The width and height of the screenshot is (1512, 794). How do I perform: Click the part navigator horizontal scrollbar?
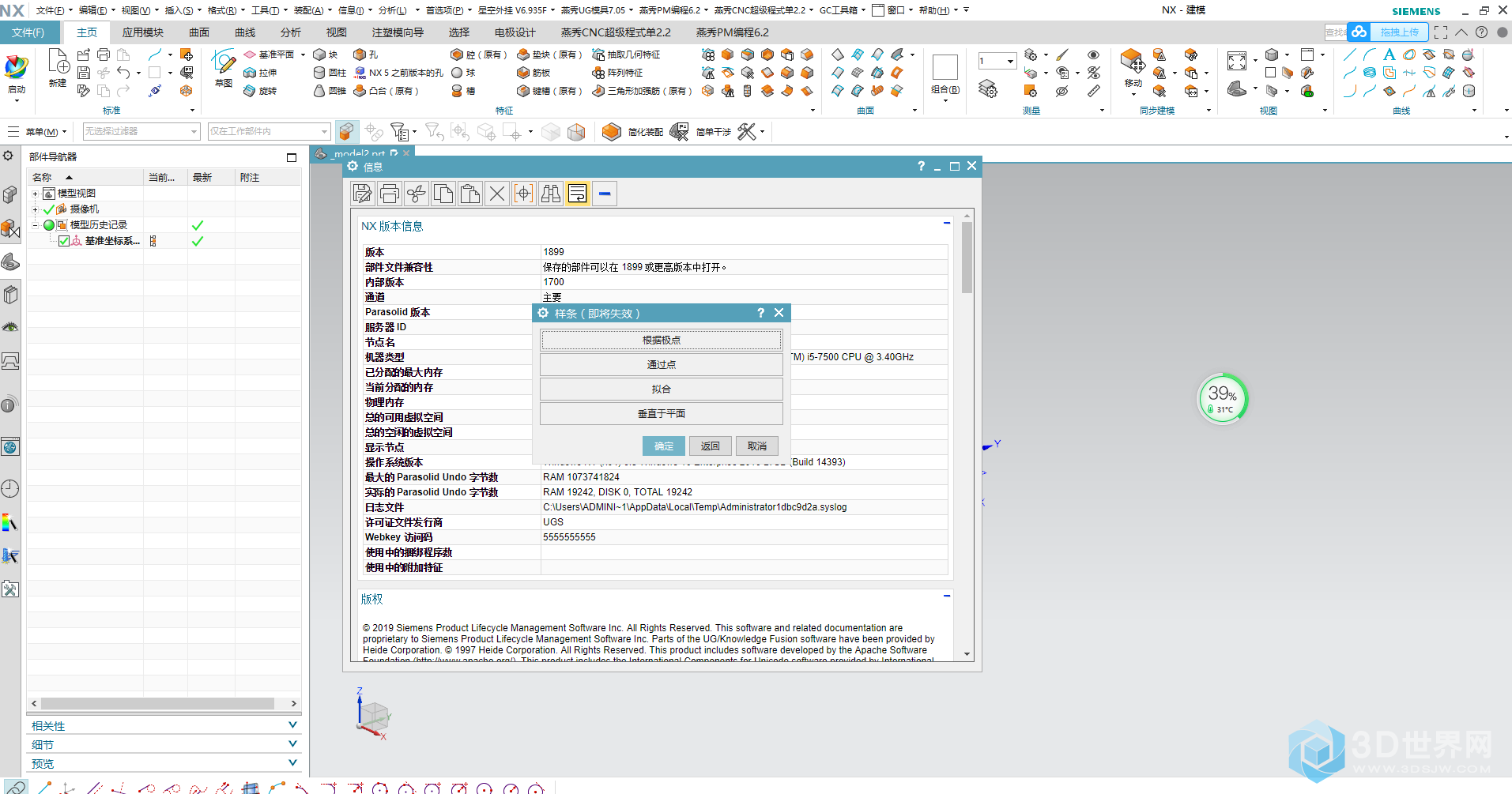[158, 703]
